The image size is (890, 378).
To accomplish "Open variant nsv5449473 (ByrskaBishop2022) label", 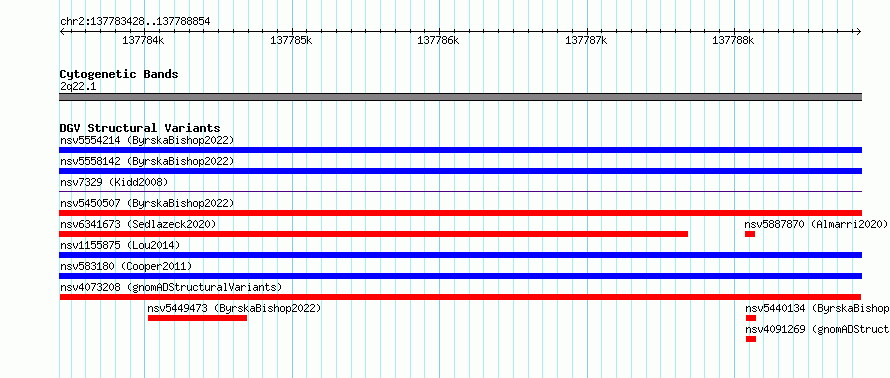I will click(x=234, y=309).
